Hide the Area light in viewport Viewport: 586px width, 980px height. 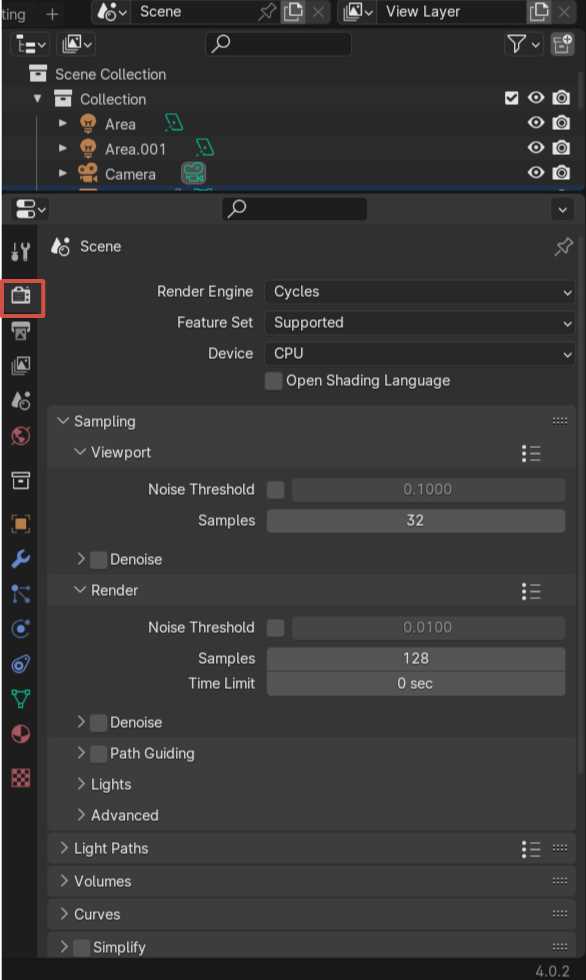(536, 123)
